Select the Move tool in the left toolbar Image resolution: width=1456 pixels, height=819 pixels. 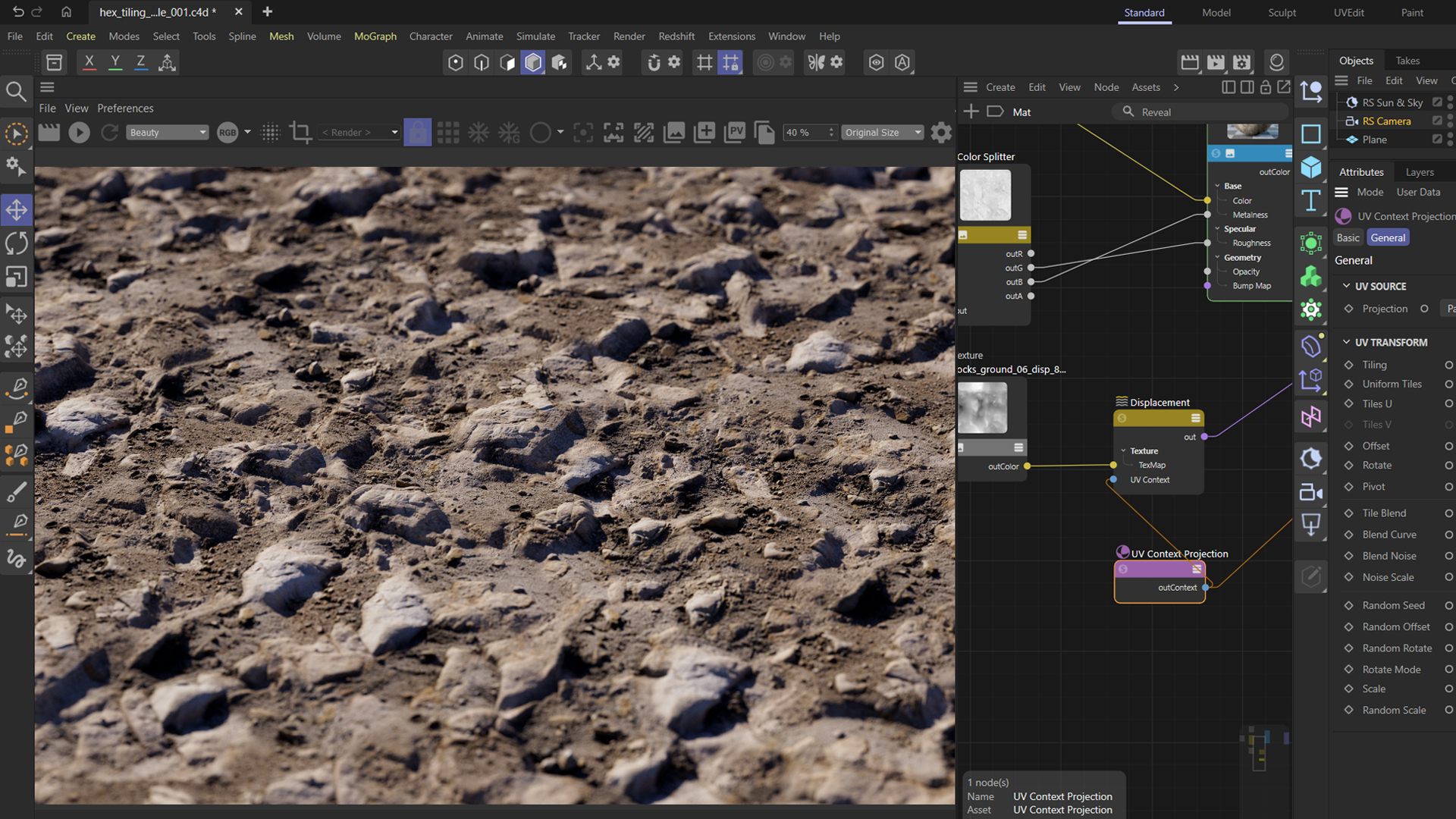click(16, 210)
